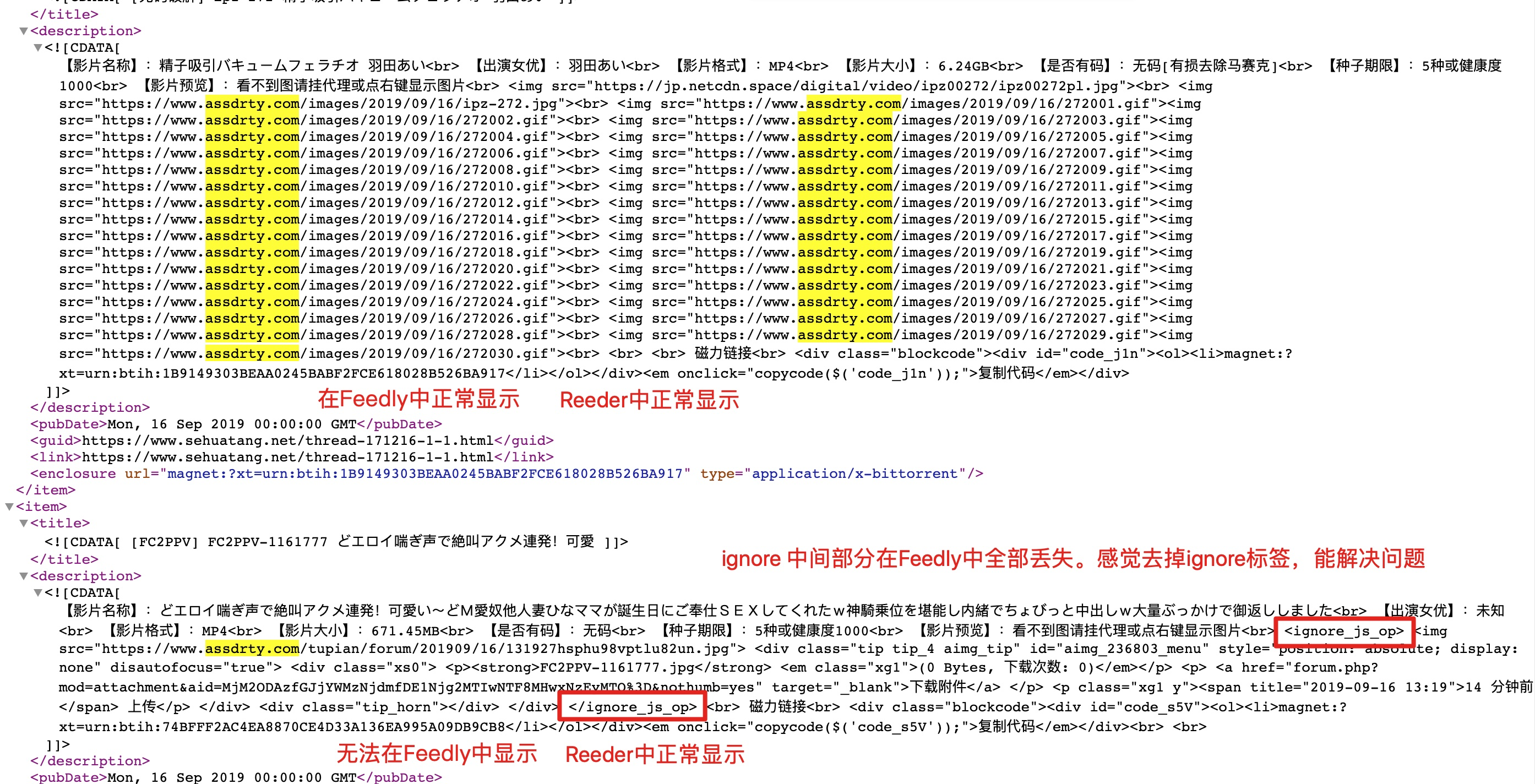Click the btih:1B9149303BEAA hash in the description
1535x784 pixels.
click(312, 374)
